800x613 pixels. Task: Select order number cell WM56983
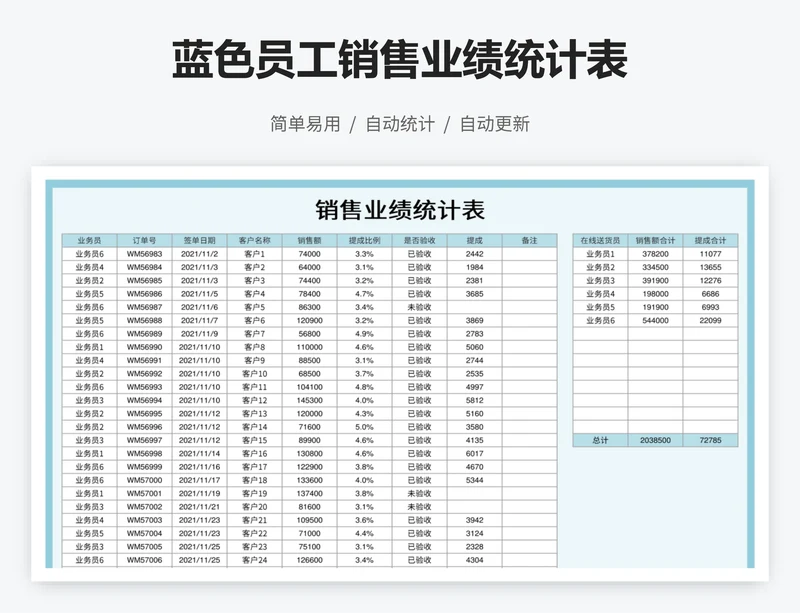point(144,254)
